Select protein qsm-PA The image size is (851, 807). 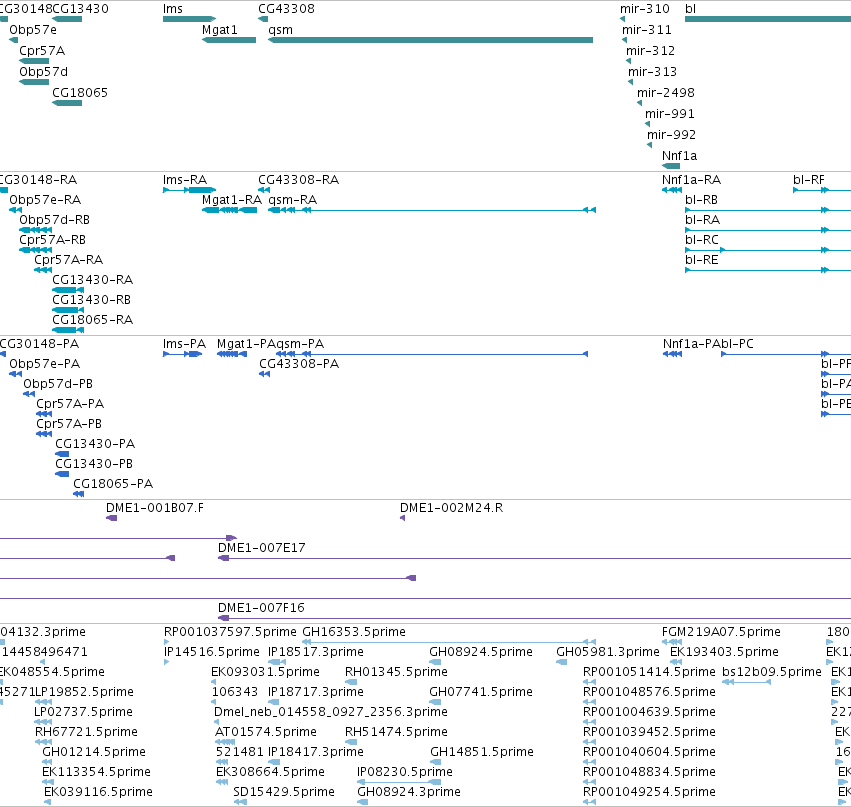click(x=300, y=344)
